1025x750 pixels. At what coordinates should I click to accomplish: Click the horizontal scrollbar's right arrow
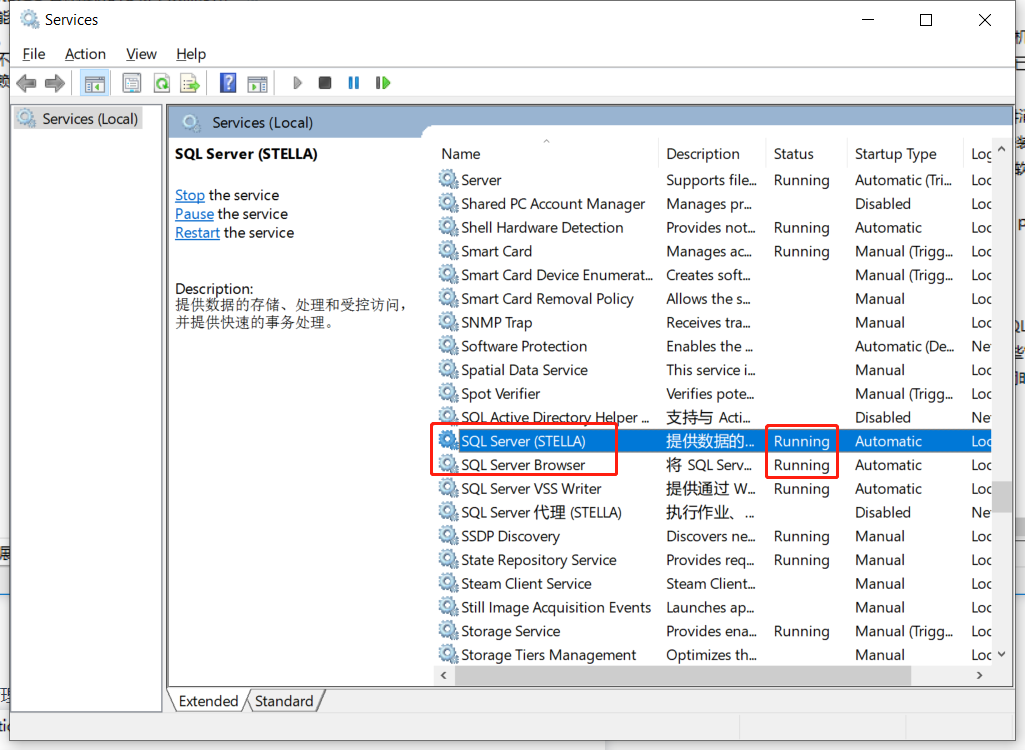[978, 675]
